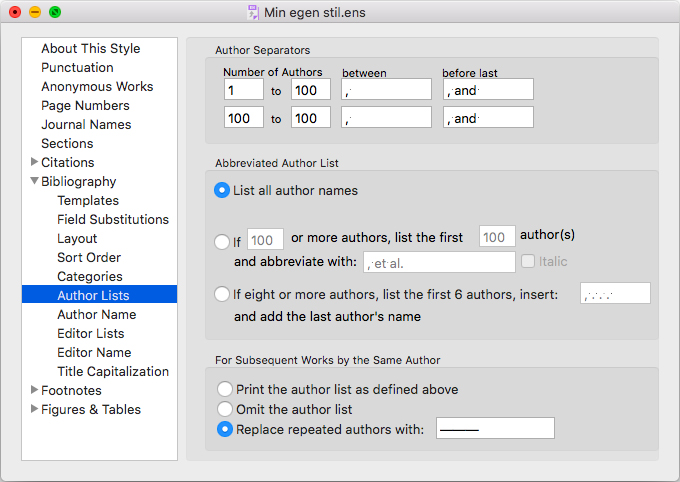
Task: Go to Page Numbers settings
Action: click(85, 105)
